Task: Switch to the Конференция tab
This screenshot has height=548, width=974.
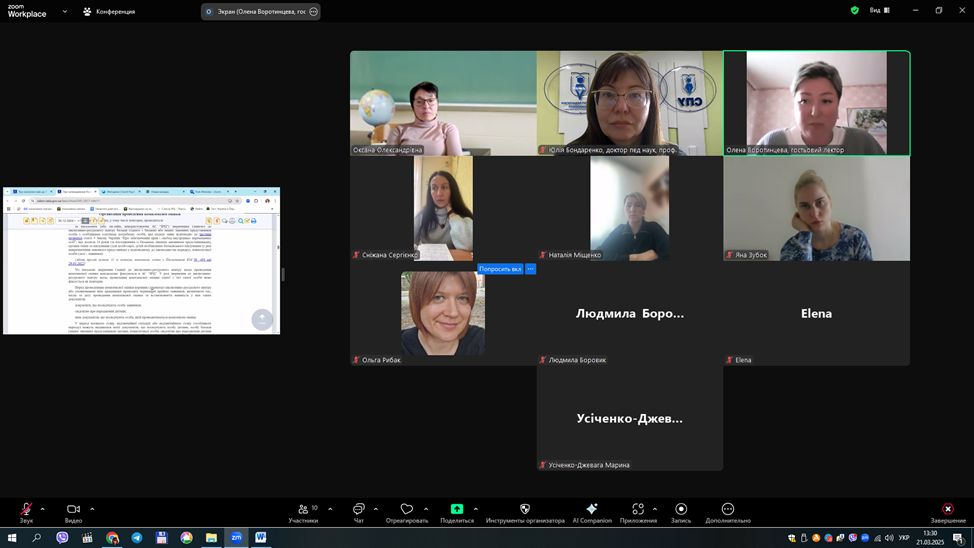Action: tap(110, 11)
